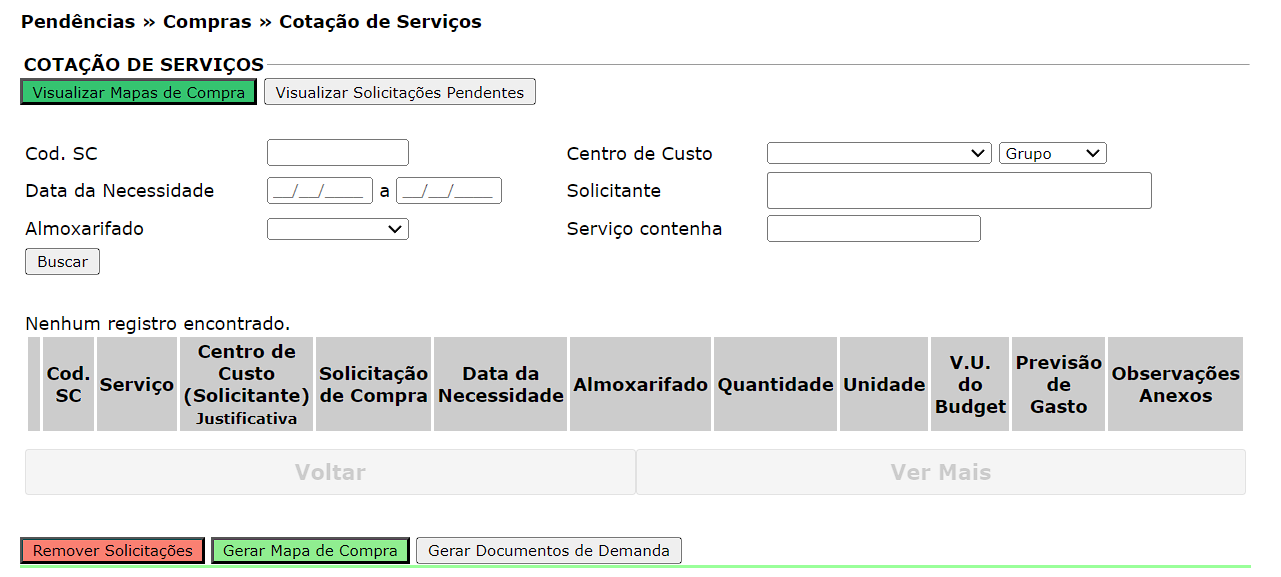Viewport: 1281px width, 577px height.
Task: Click the Quantidade column header
Action: pyautogui.click(x=775, y=385)
